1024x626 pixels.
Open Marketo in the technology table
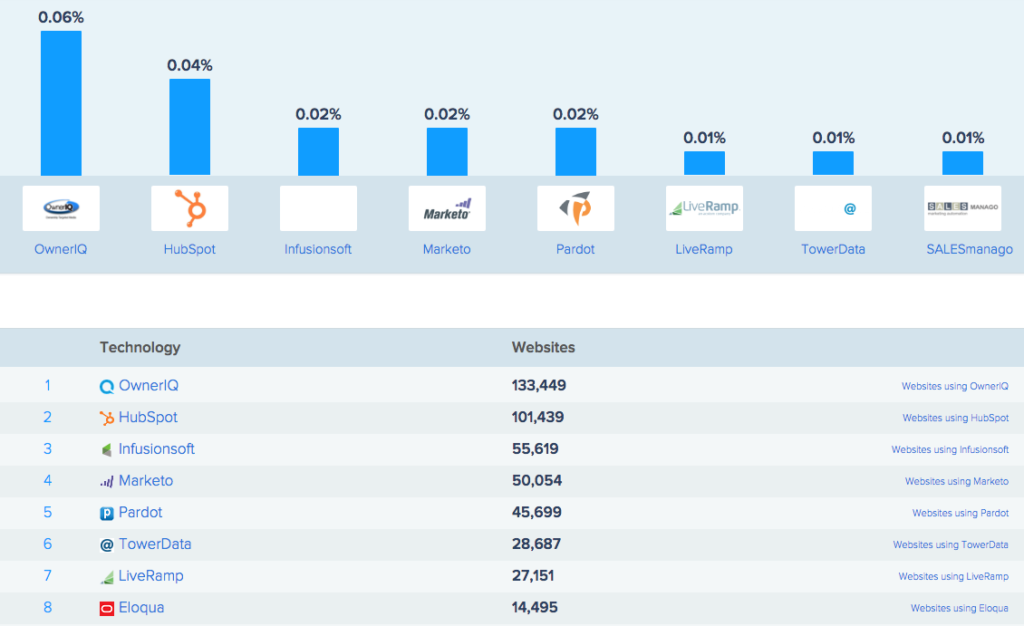[x=146, y=480]
